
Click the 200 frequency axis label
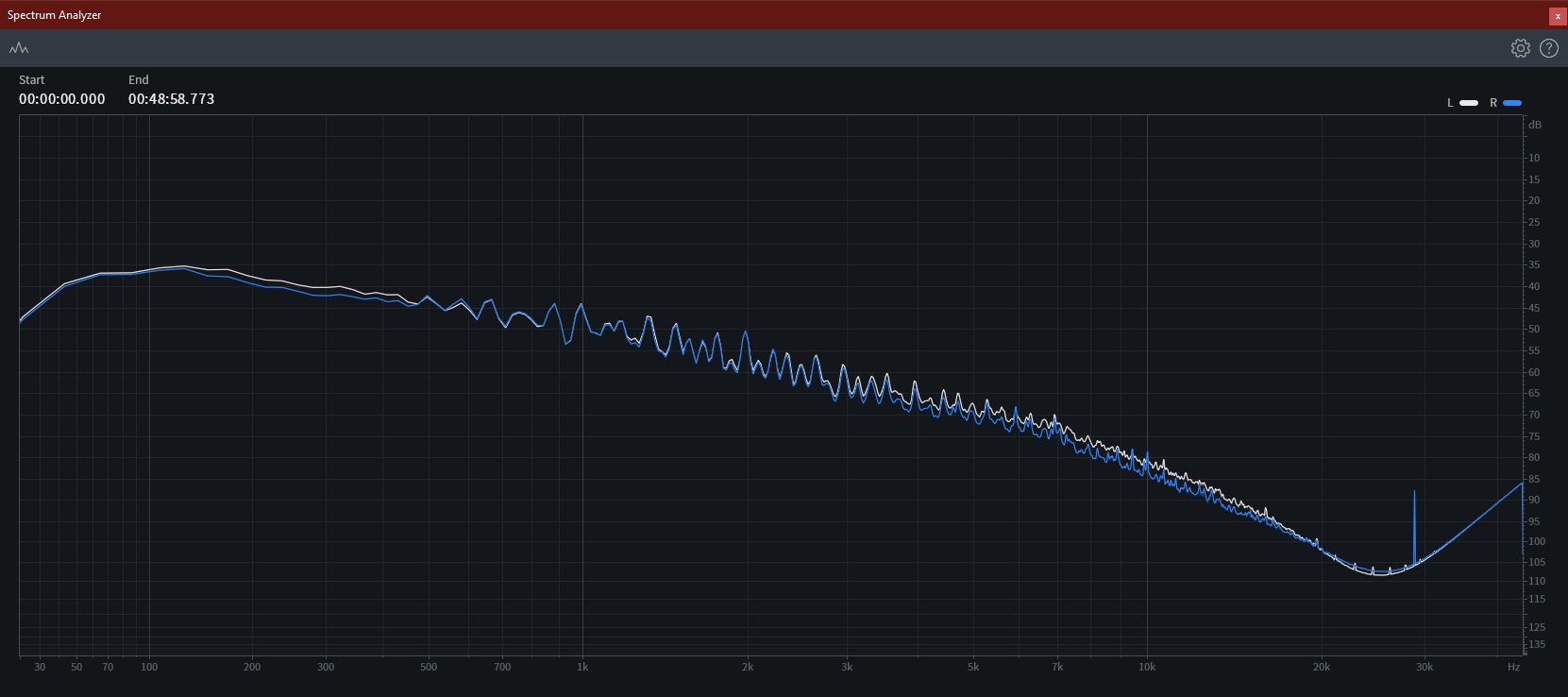click(x=252, y=667)
